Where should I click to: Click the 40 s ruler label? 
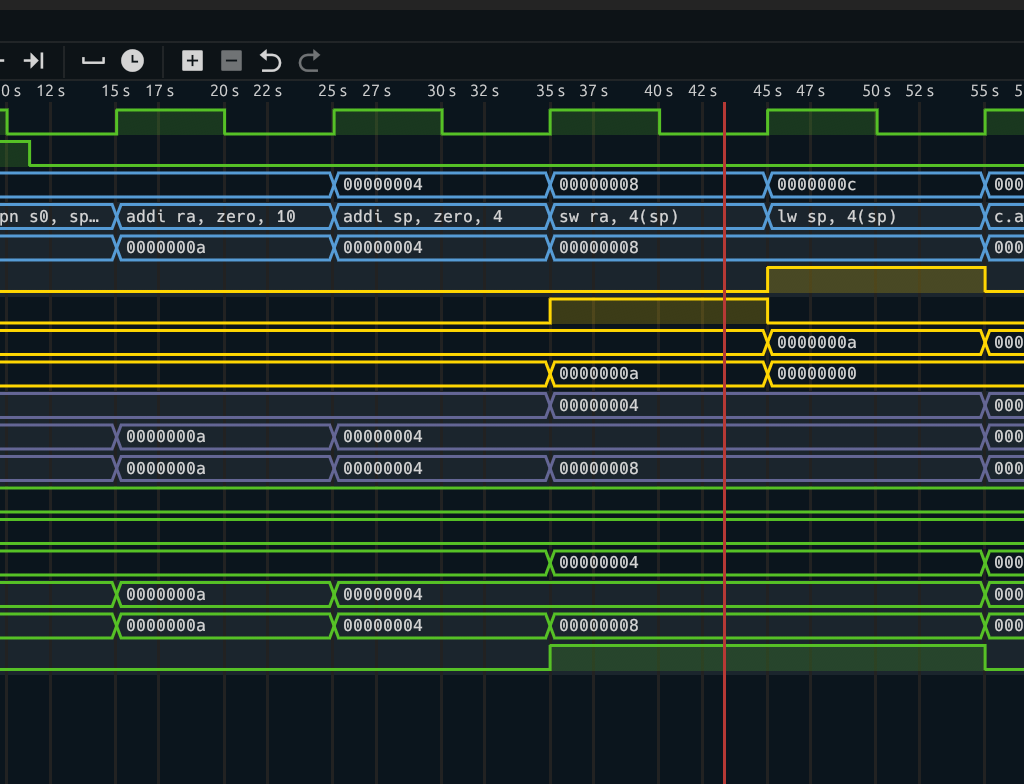click(658, 91)
